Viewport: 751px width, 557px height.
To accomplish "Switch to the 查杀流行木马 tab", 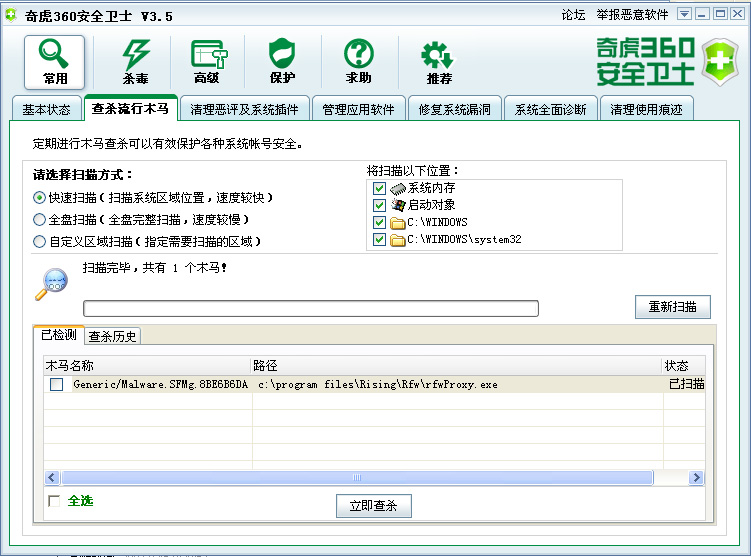I will 130,108.
